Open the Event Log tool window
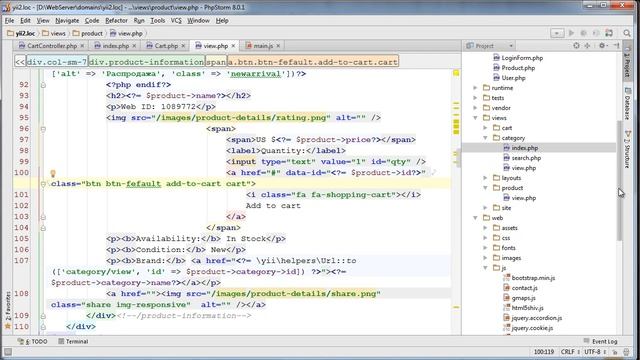The height and width of the screenshot is (360, 640). (600, 341)
